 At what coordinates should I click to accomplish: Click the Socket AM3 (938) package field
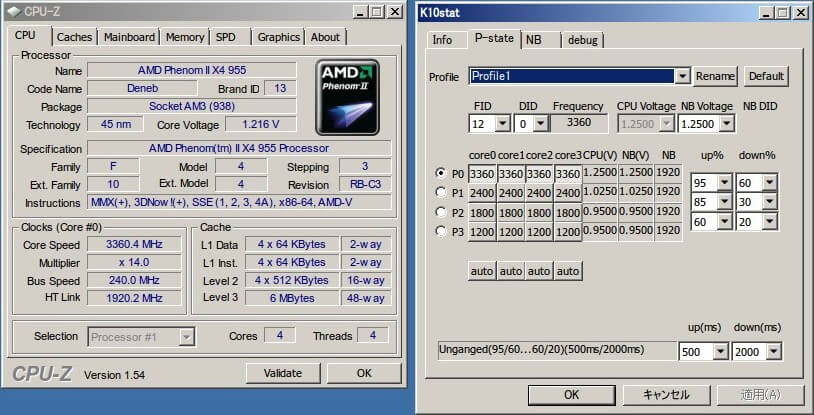pyautogui.click(x=192, y=106)
